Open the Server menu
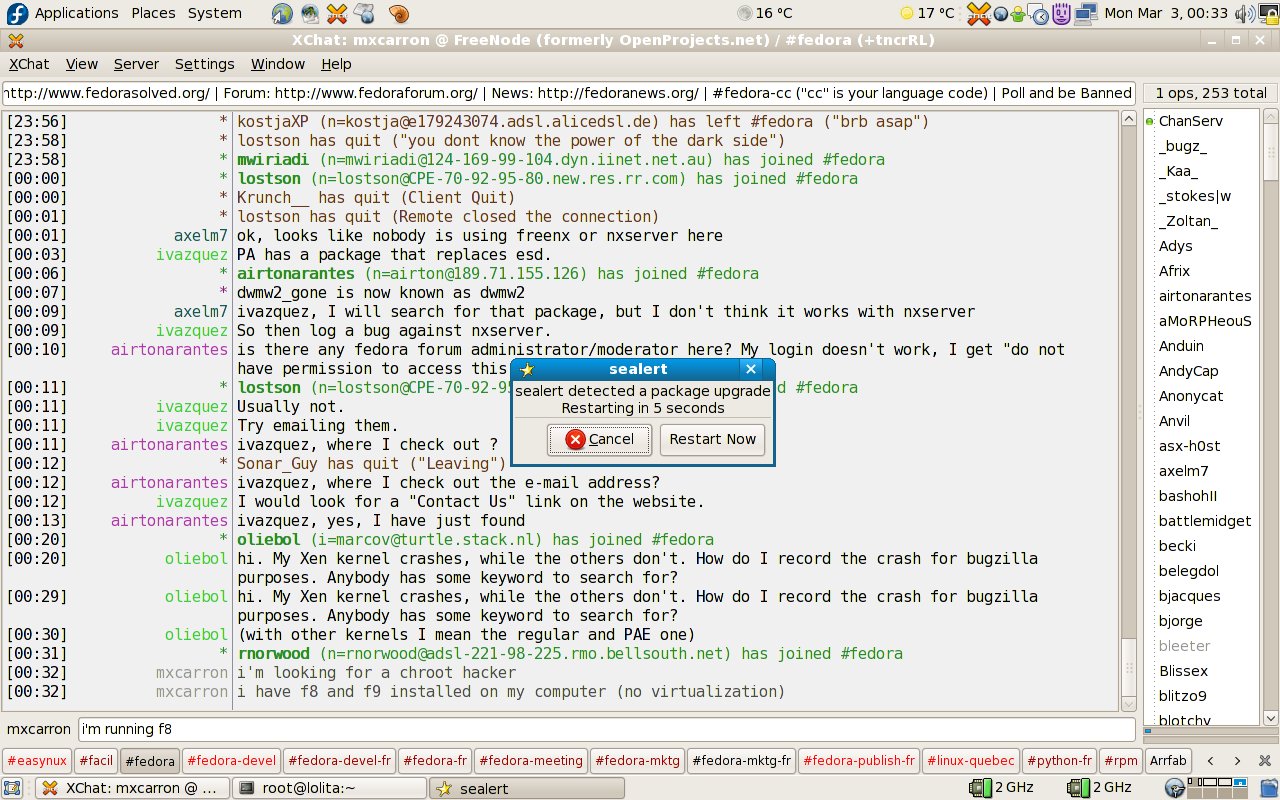This screenshot has width=1280, height=800. point(136,64)
